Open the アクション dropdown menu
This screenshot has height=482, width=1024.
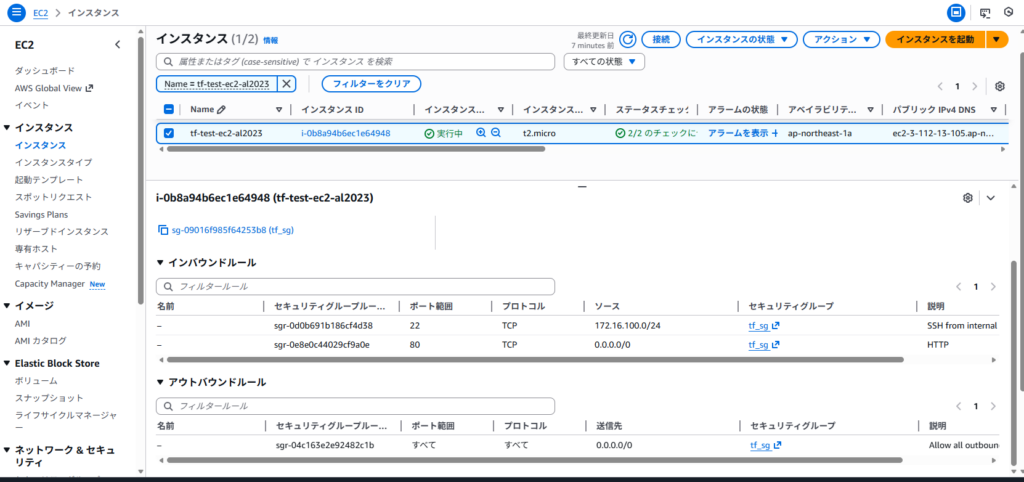point(842,39)
